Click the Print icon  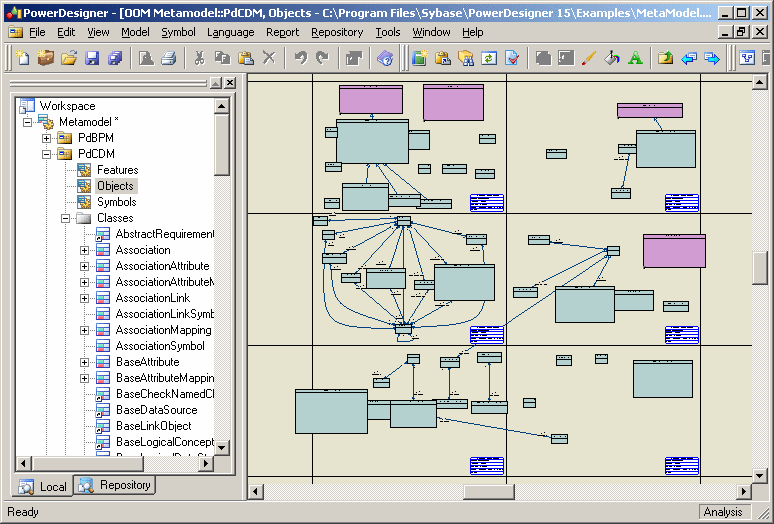169,58
